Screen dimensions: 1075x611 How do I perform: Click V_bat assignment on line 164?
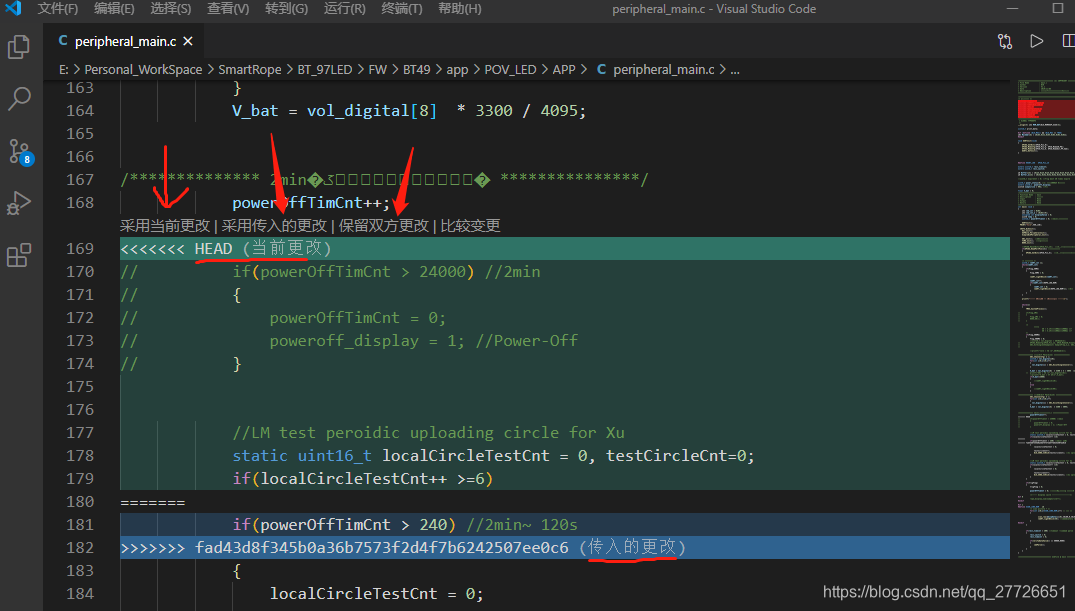point(409,110)
